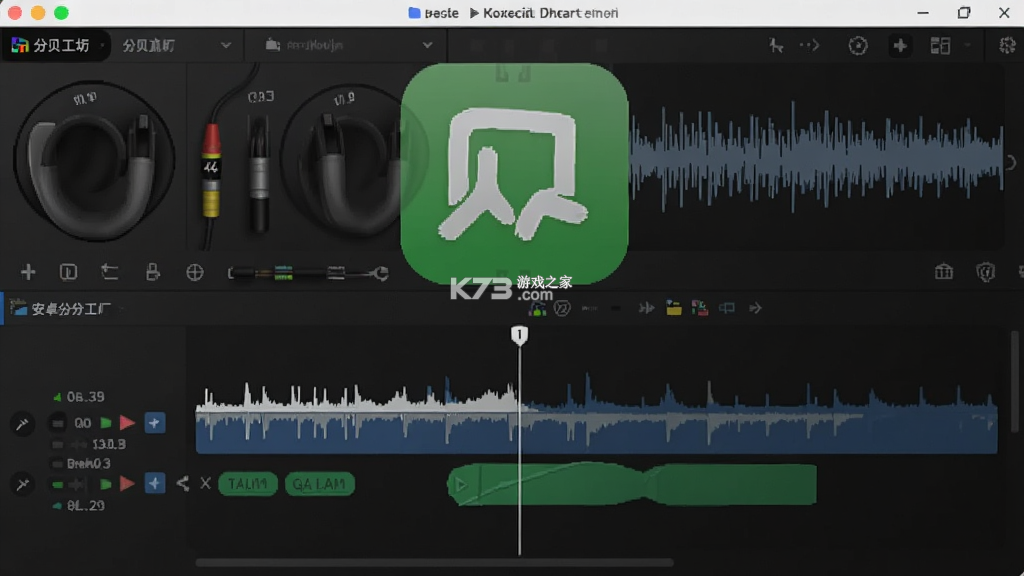
Task: Toggle the green enable switch on second track
Action: coord(57,484)
